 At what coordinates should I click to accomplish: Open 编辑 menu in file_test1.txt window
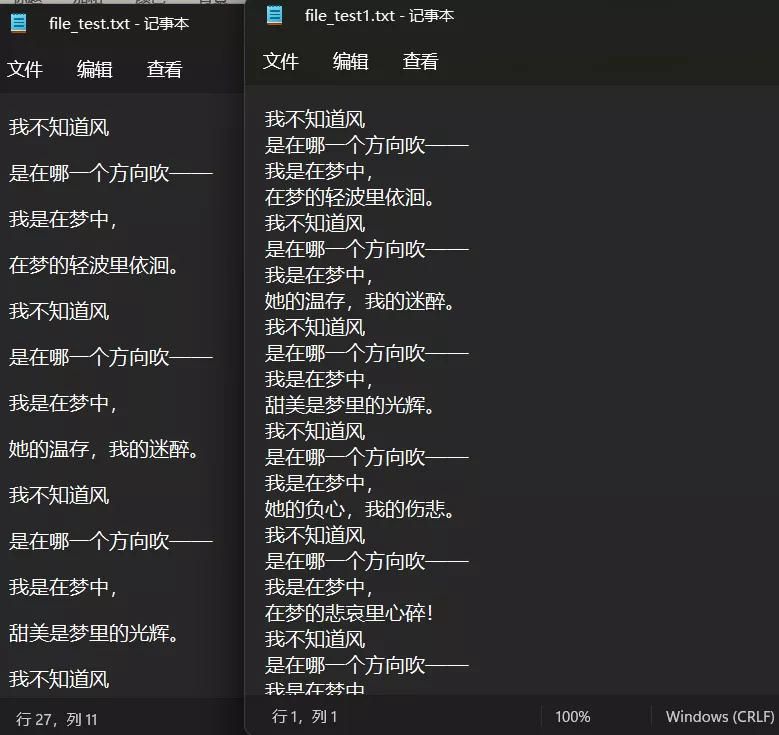351,62
